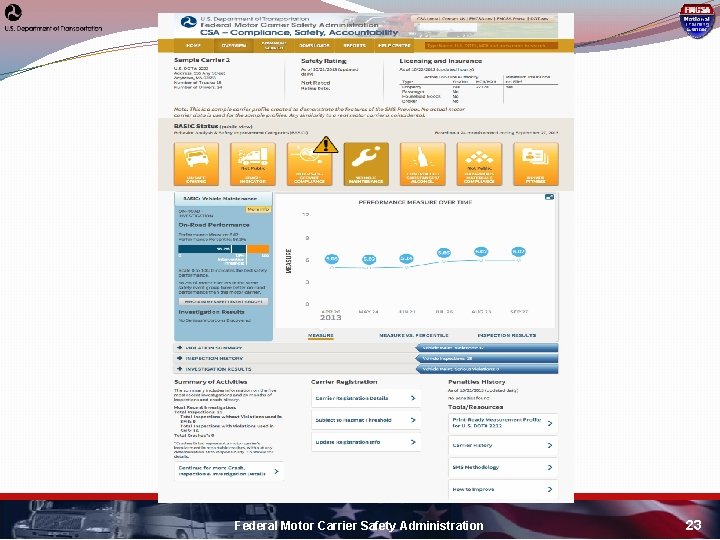Open the Carrier History link
Viewport: 720px width, 540px height.
point(503,445)
